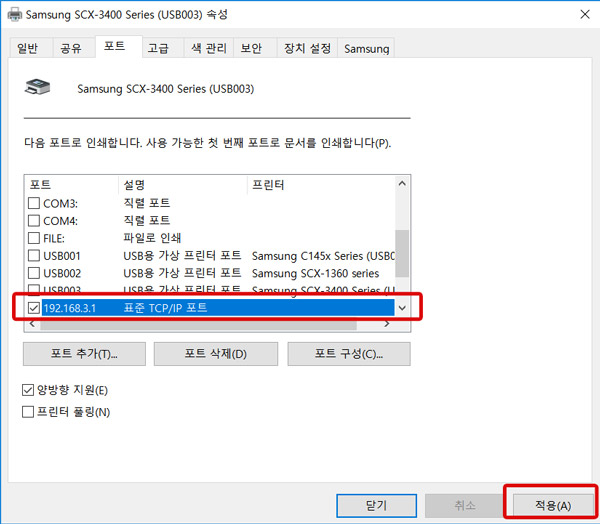This screenshot has height=524, width=600.
Task: Click USB002's USB용 가상 프린터 포트 description
Action: click(x=182, y=273)
